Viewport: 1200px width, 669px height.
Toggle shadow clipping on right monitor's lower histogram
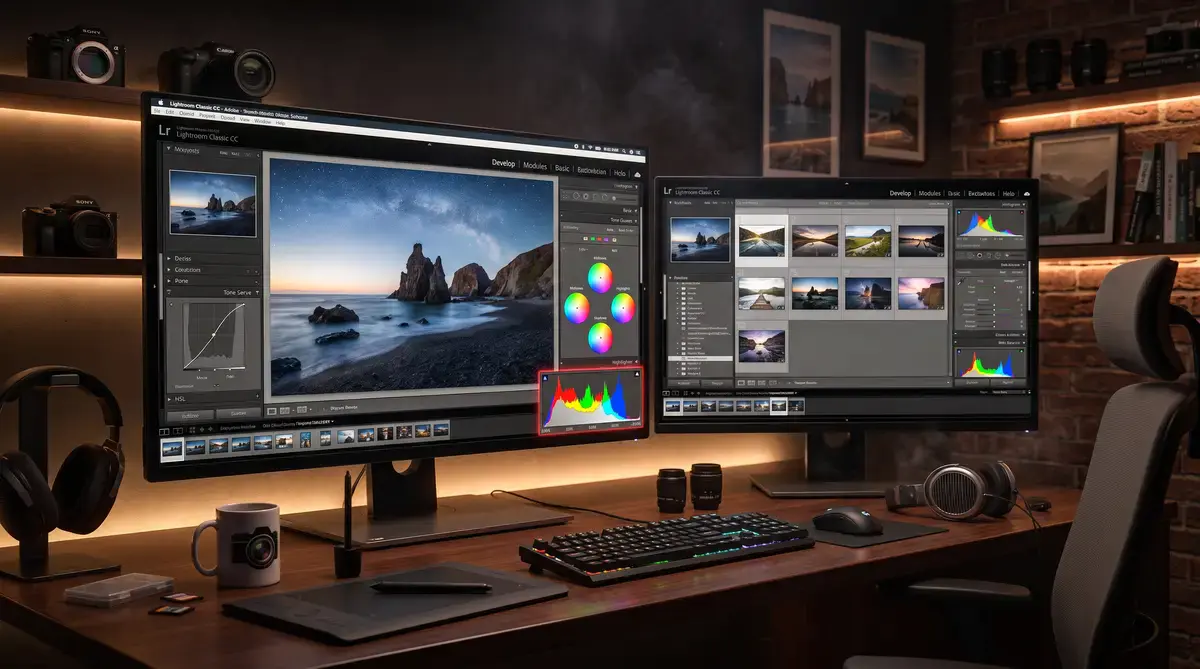(961, 351)
